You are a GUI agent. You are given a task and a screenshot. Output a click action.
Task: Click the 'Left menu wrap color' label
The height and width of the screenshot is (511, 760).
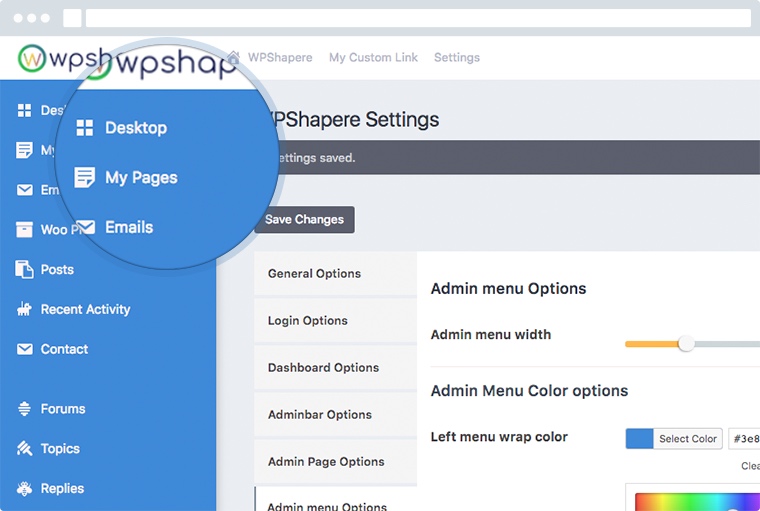(499, 437)
